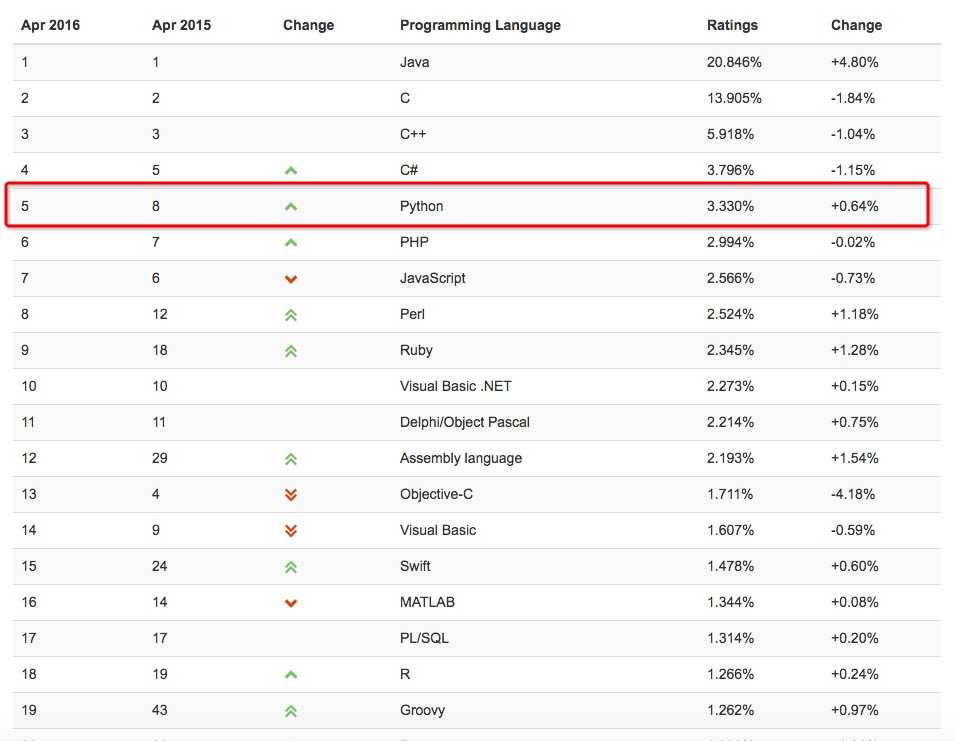Click the double up arrow beside Assembly language

pos(291,458)
